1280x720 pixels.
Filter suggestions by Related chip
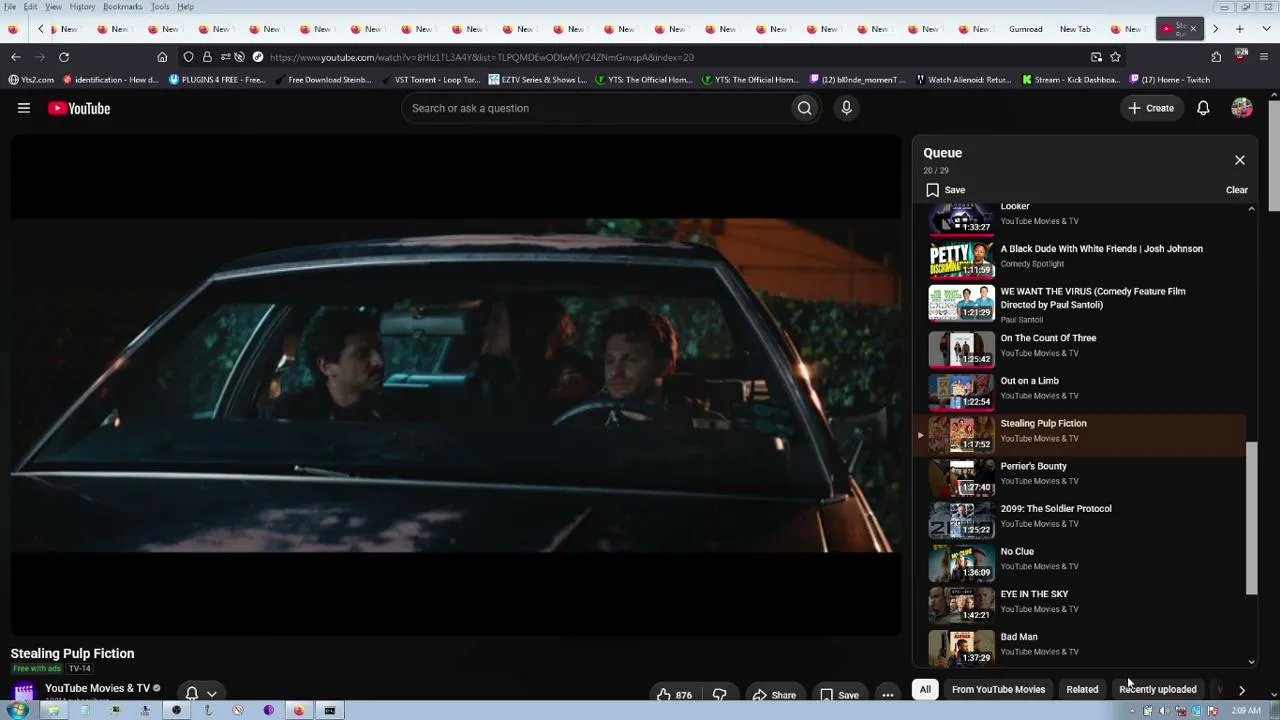click(x=1082, y=689)
